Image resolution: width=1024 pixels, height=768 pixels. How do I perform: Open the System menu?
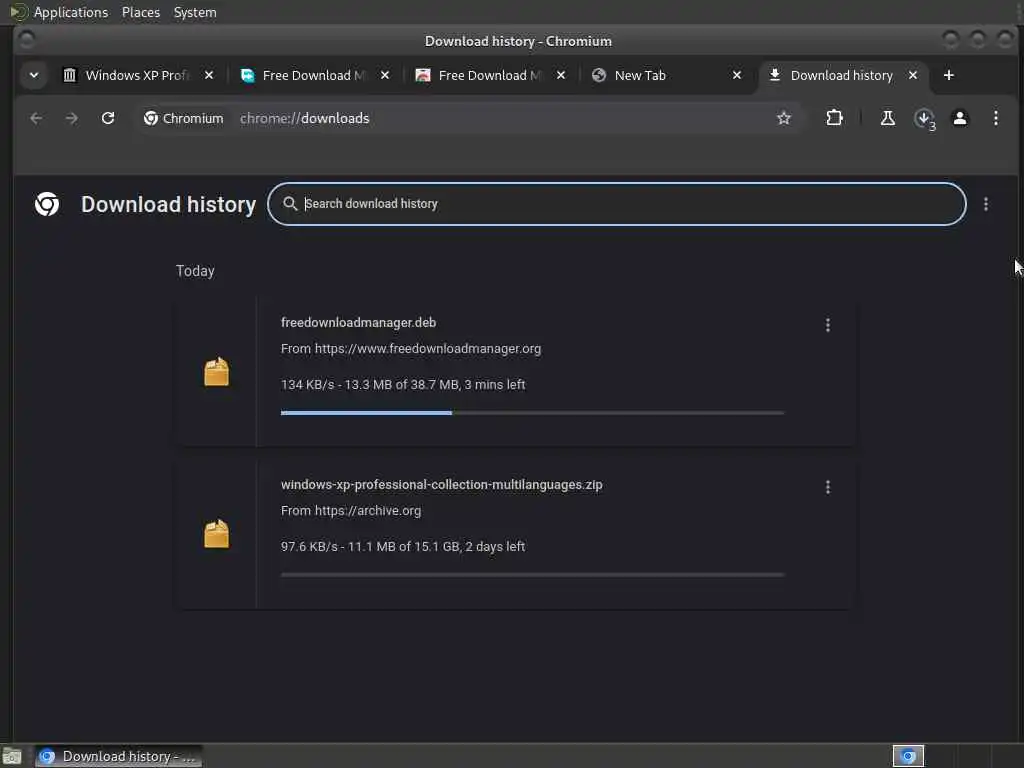point(195,12)
